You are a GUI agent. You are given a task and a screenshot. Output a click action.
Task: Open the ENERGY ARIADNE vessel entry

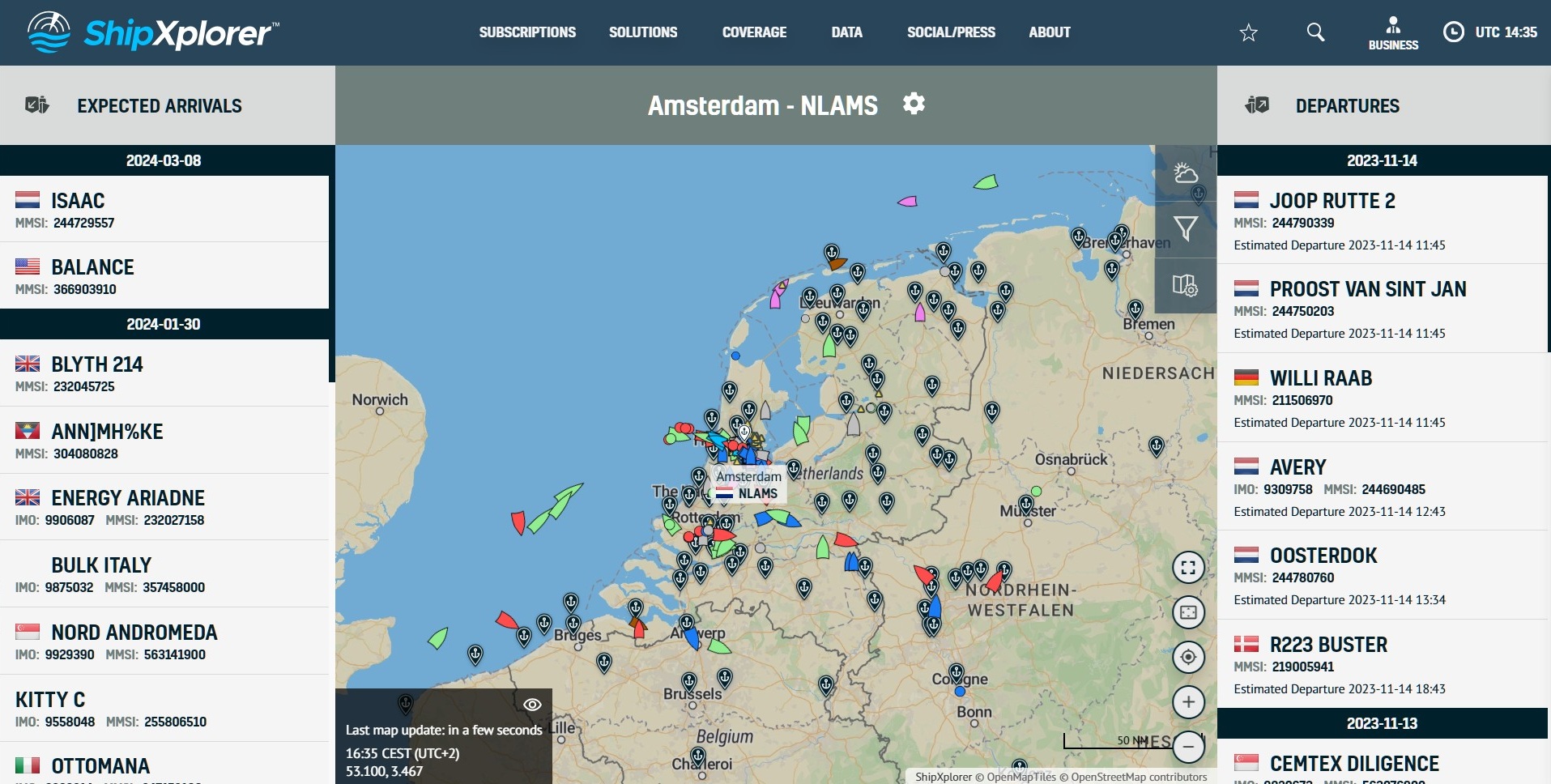[x=164, y=507]
